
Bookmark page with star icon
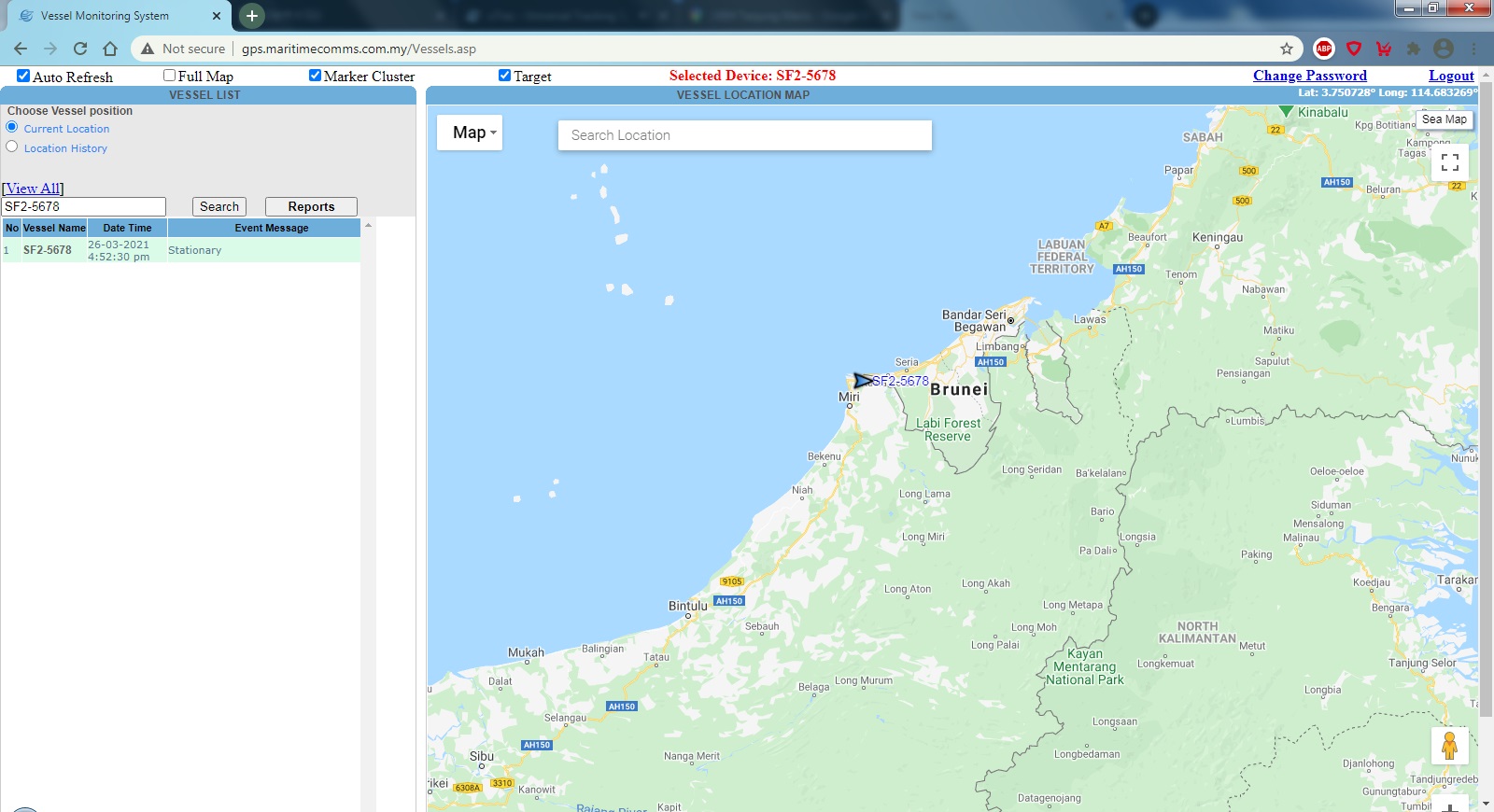coord(1287,49)
